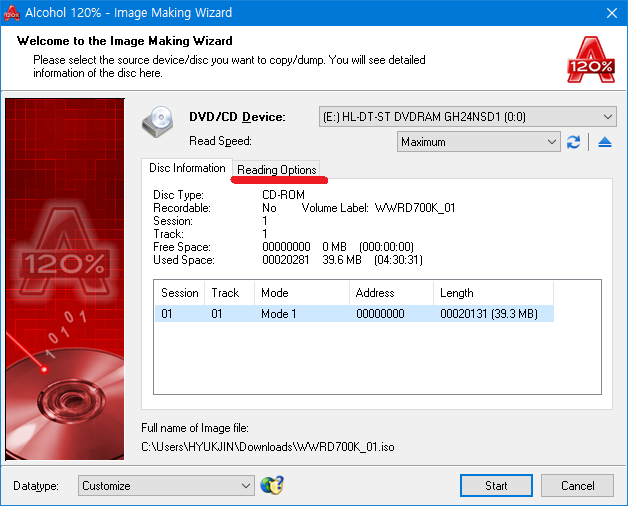628x506 pixels.
Task: Click the Volume Label value WWRD700K_01
Action: tap(415, 208)
